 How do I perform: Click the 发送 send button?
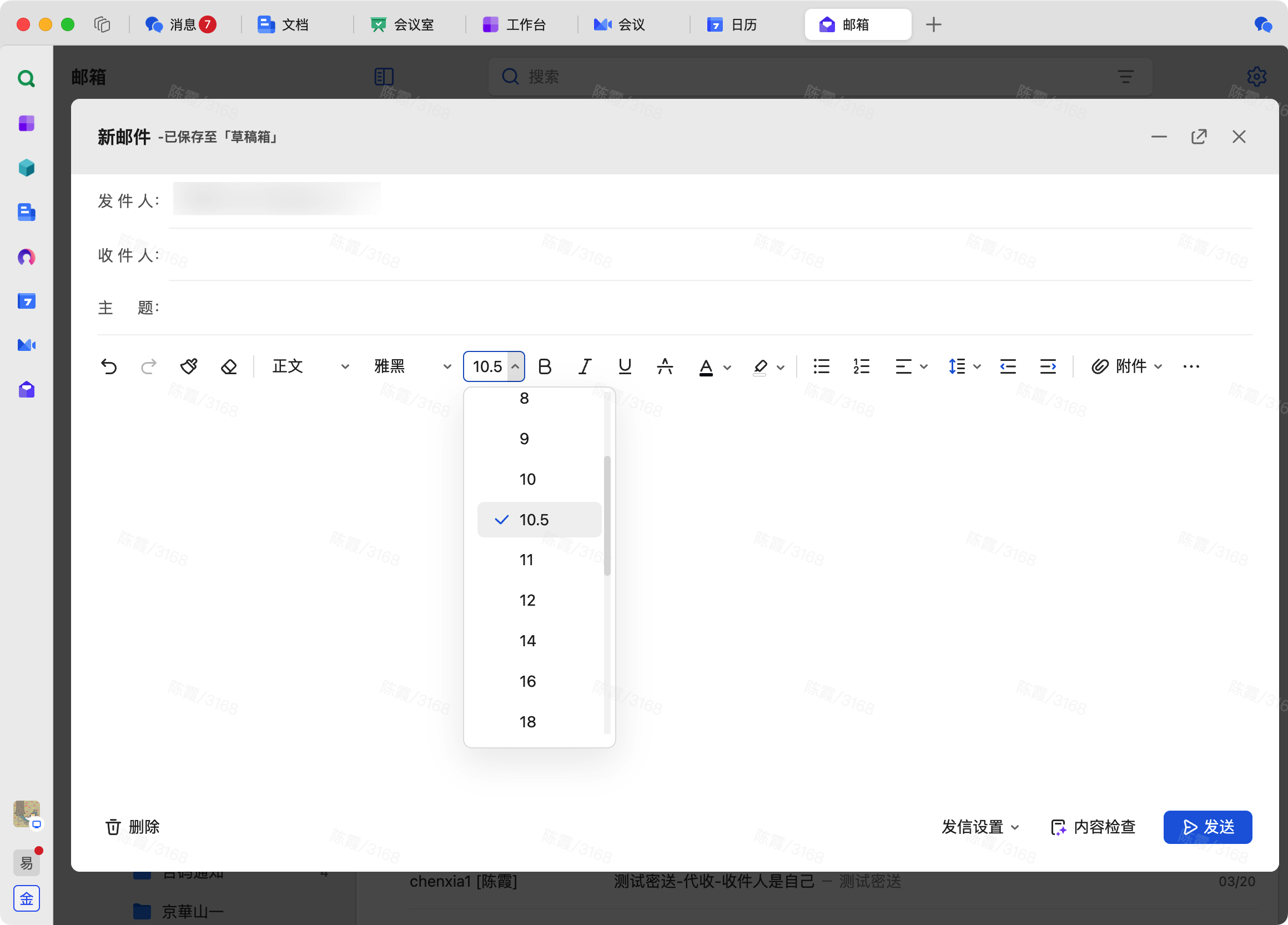point(1207,827)
